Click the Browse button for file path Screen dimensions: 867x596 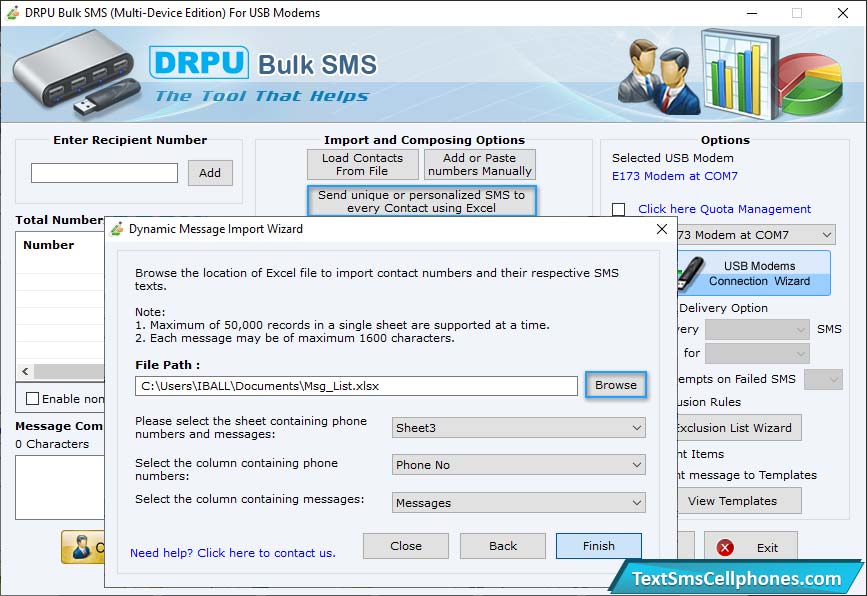(615, 385)
